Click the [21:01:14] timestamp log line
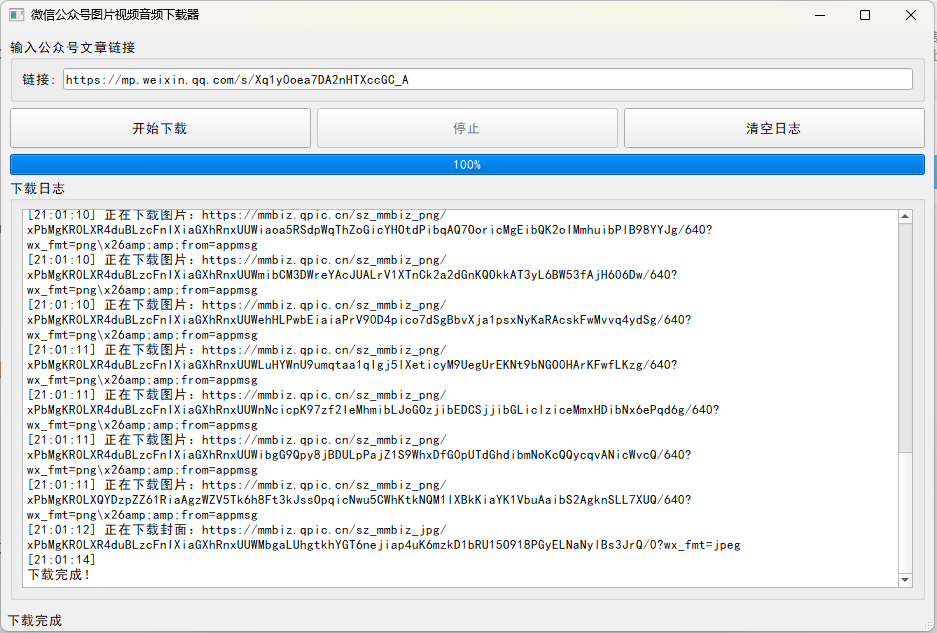Screen dimensions: 937x633 coord(61,560)
